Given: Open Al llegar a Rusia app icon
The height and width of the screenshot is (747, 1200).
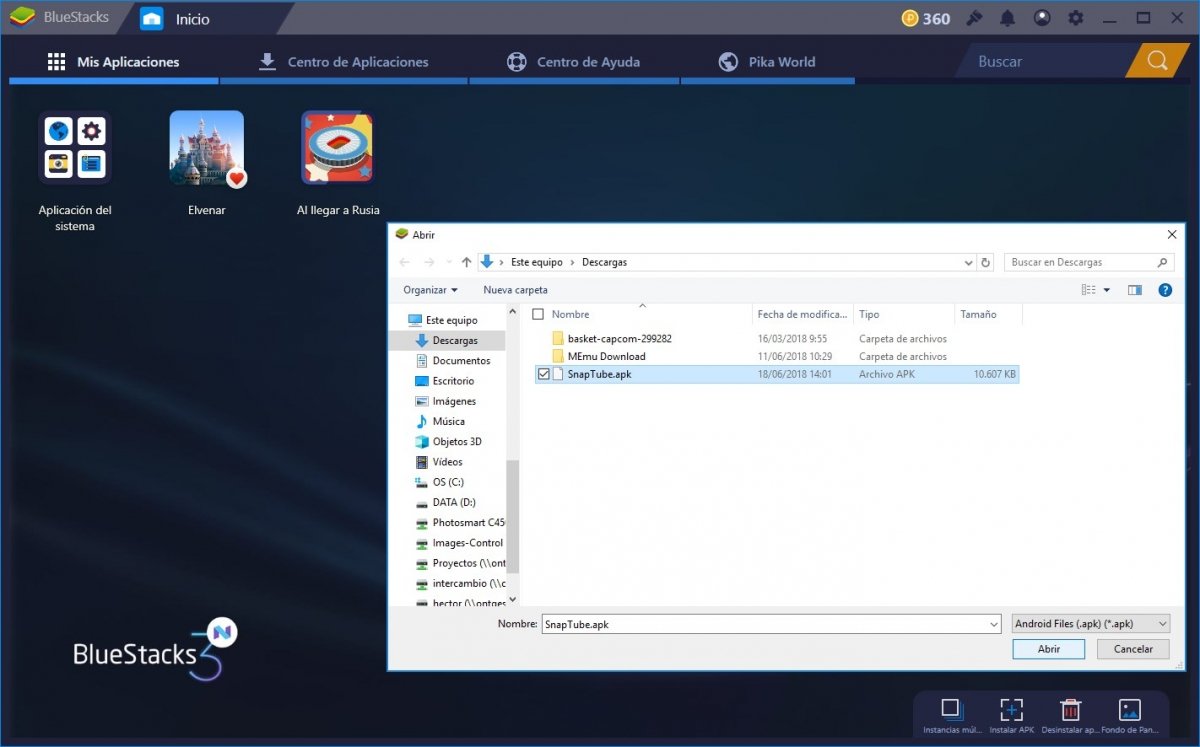Looking at the screenshot, I should 338,148.
